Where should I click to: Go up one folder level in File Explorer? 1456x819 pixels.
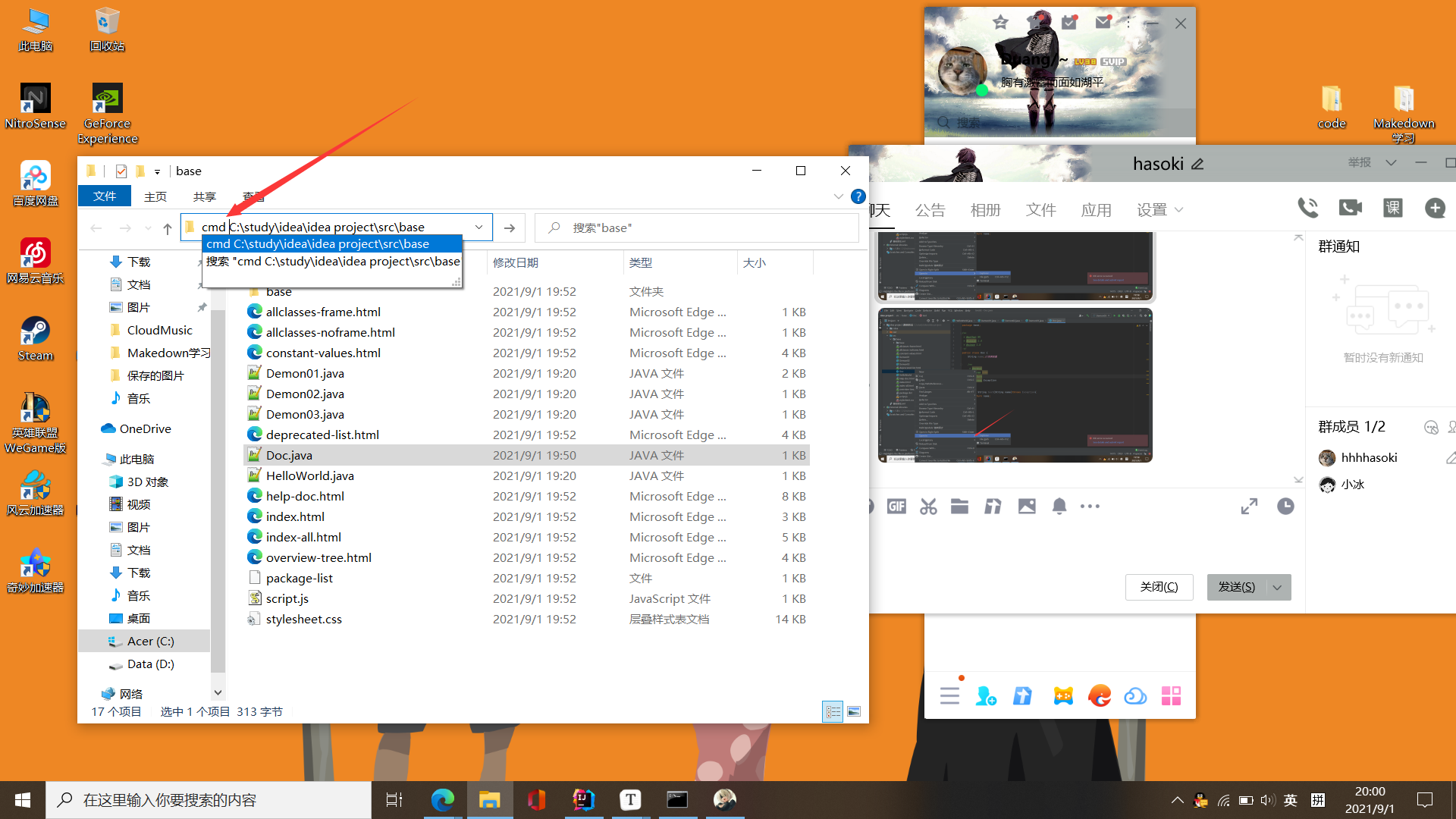coord(168,228)
